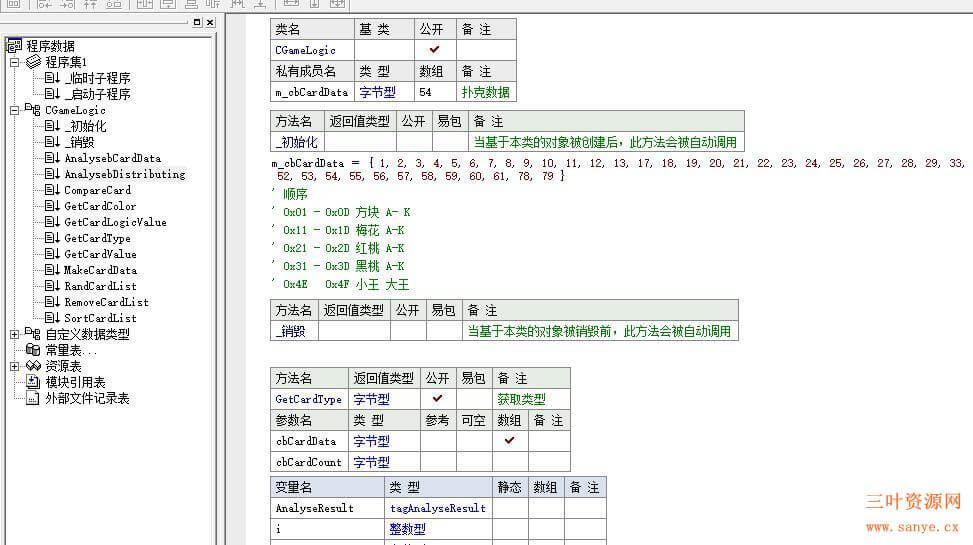Click the 自定义数据类型 node icon

[x=33, y=333]
